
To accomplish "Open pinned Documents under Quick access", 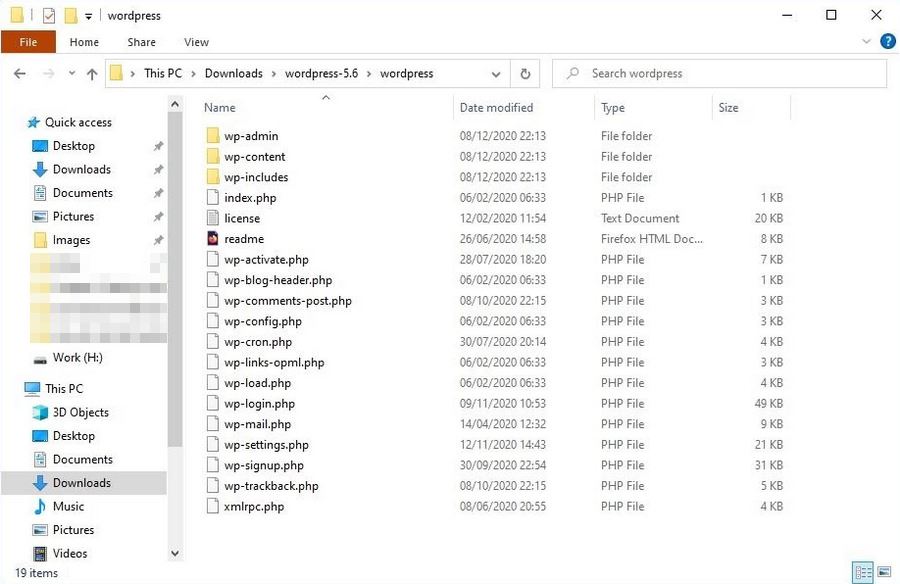I will 83,193.
